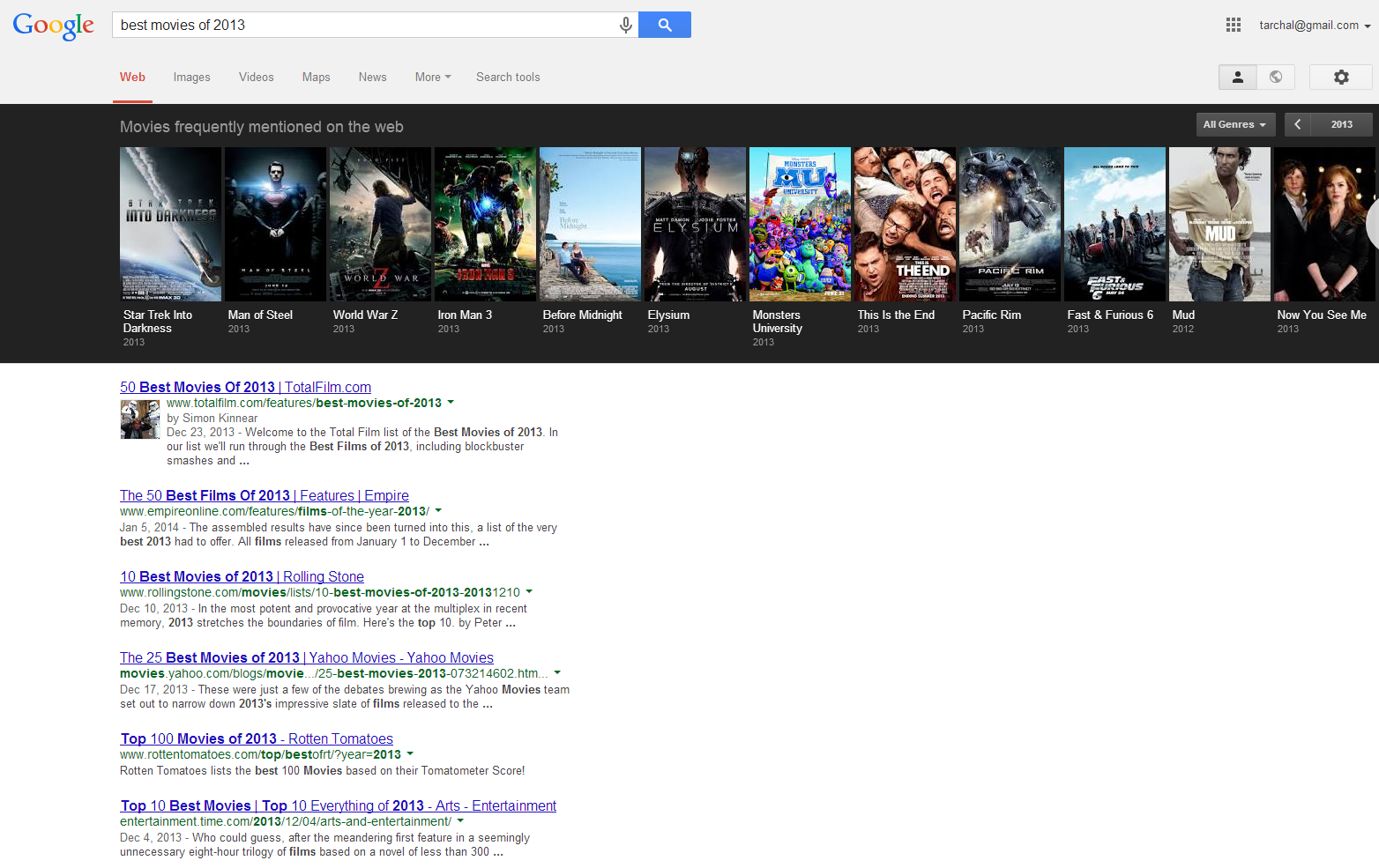Image resolution: width=1379 pixels, height=868 pixels.
Task: Select the Iron Man 3 poster
Action: 485,224
